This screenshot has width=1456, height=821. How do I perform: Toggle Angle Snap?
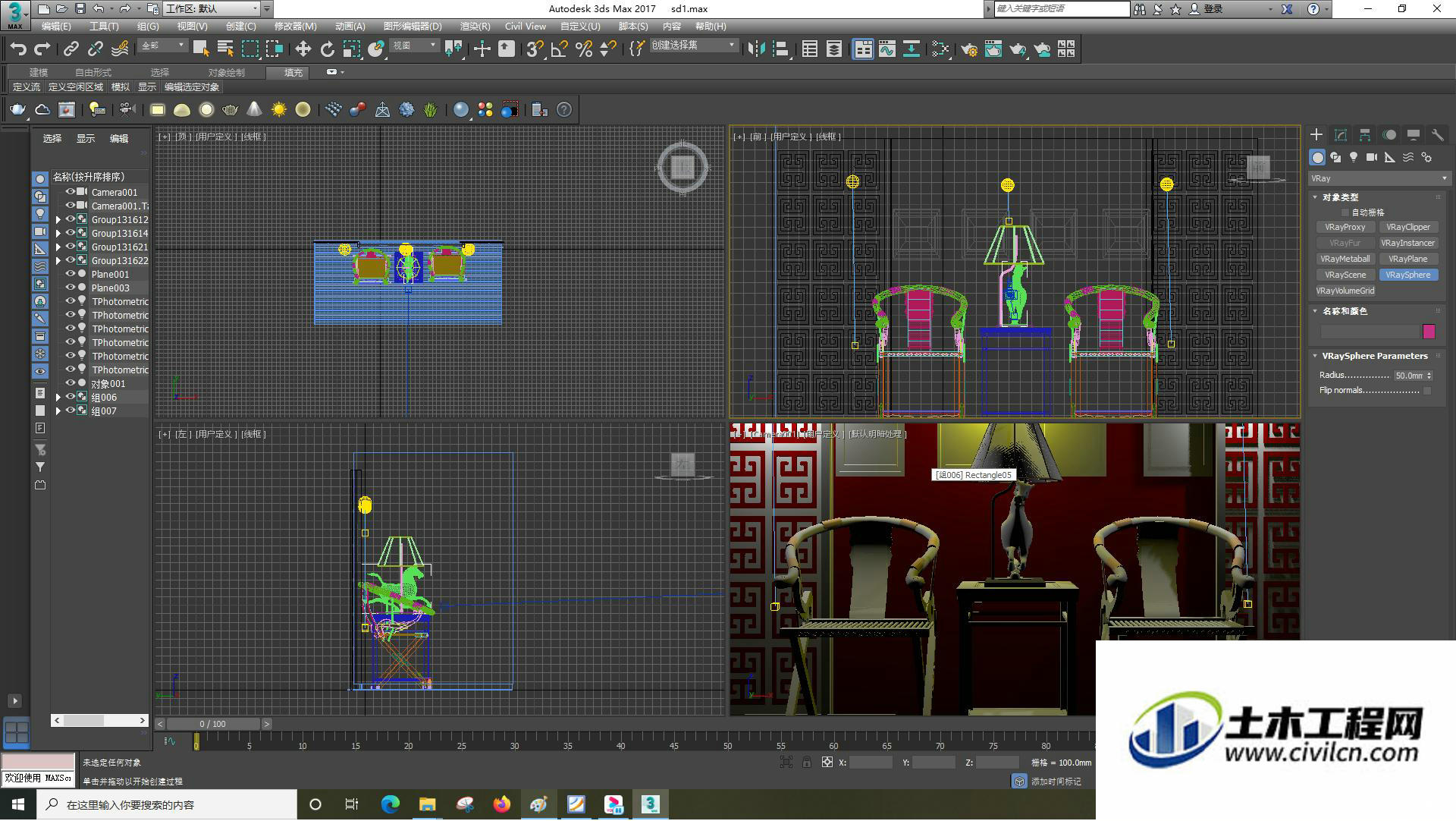point(559,49)
